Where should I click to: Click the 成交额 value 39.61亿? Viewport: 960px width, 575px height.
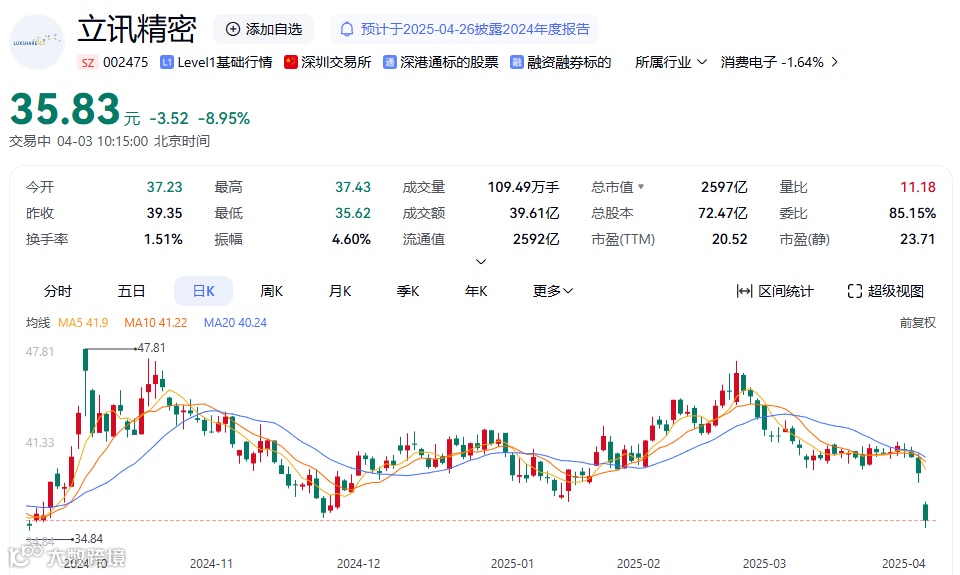coord(534,213)
